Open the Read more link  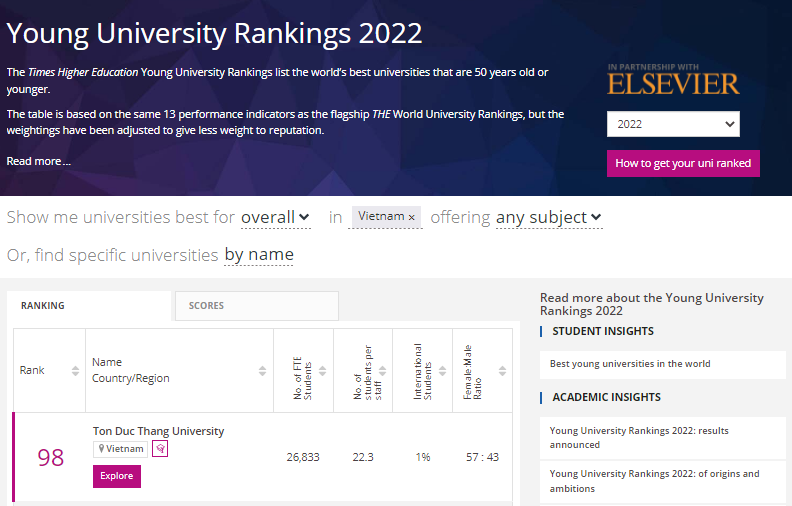[39, 161]
